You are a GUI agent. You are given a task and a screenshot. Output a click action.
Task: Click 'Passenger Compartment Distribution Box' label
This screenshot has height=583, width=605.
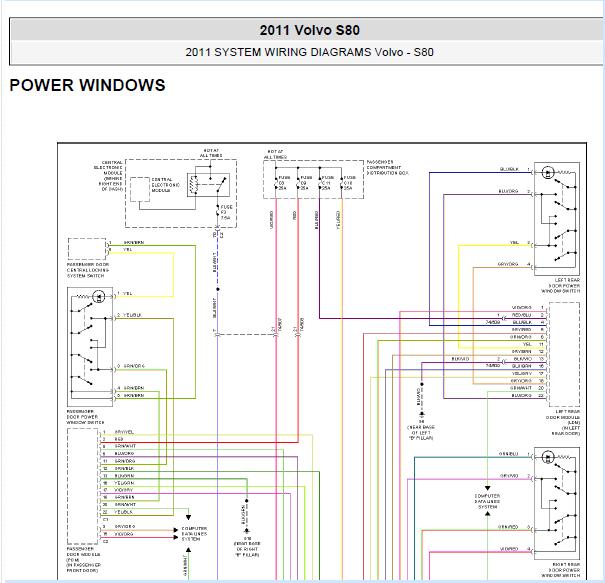(x=387, y=168)
